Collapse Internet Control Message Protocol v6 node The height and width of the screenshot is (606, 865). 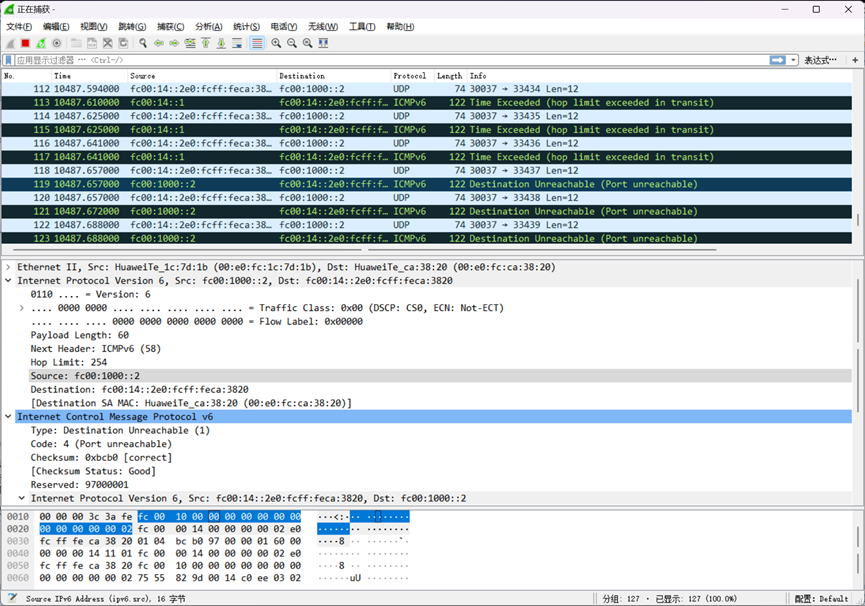[8, 417]
